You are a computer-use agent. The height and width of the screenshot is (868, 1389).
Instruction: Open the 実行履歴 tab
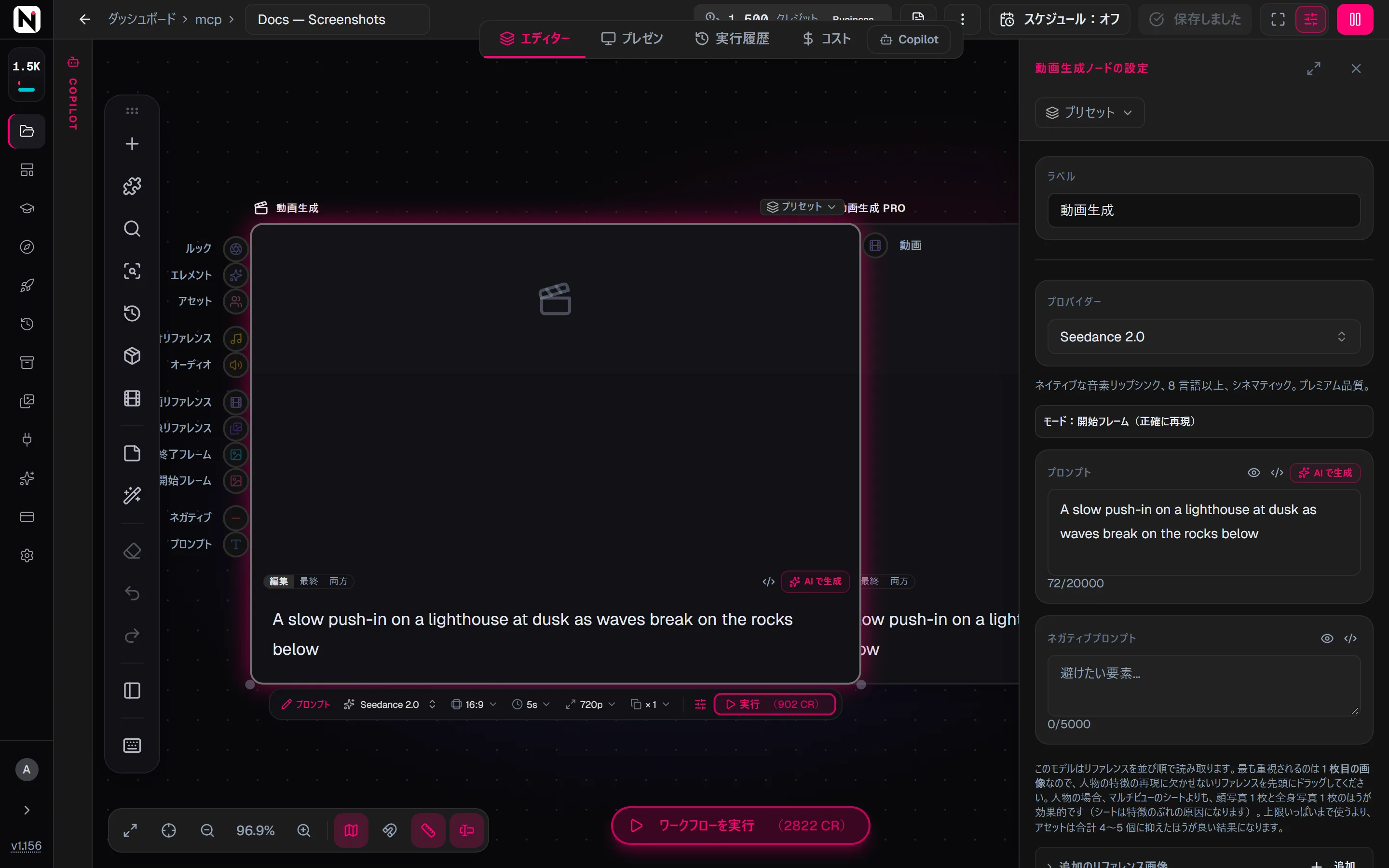(732, 39)
